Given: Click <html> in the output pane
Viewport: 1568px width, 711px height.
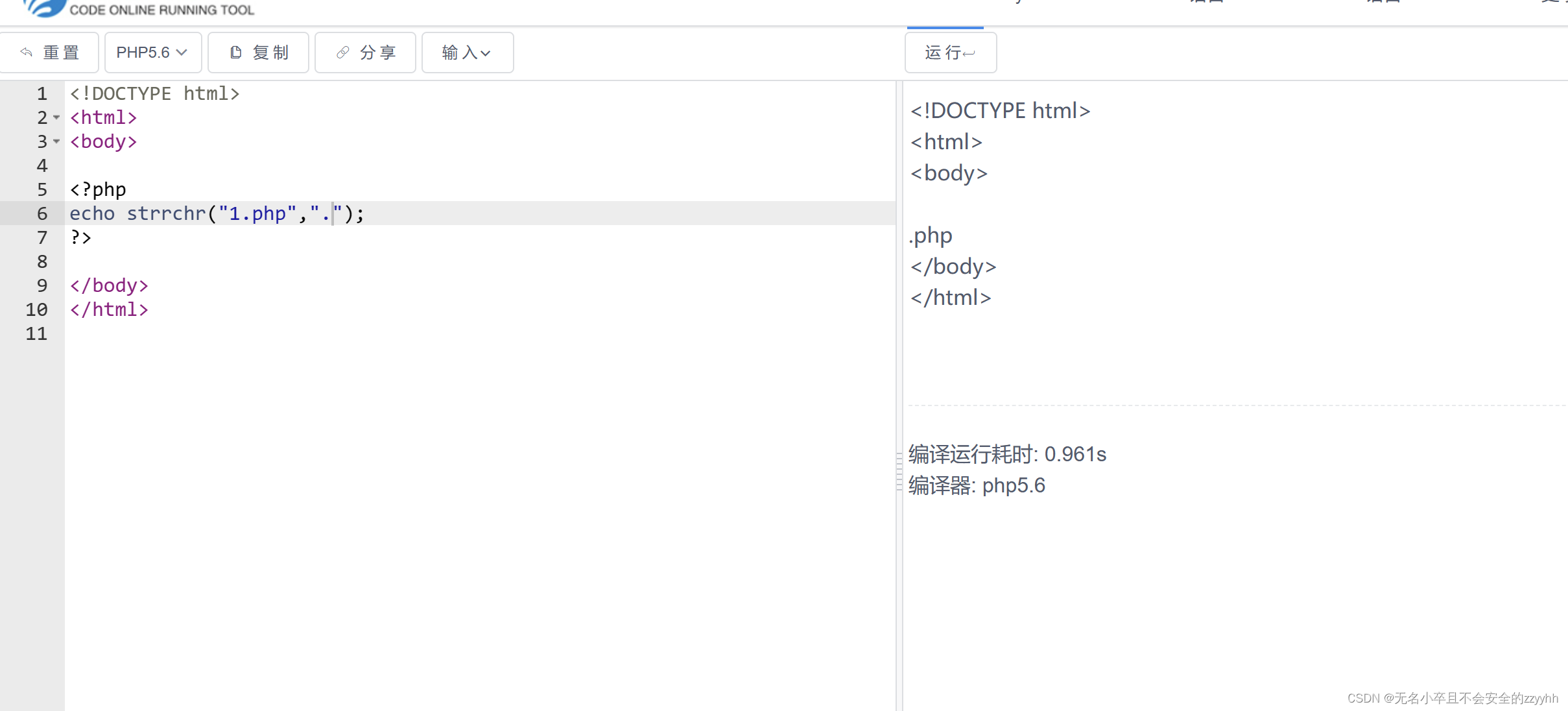Looking at the screenshot, I should [x=946, y=141].
